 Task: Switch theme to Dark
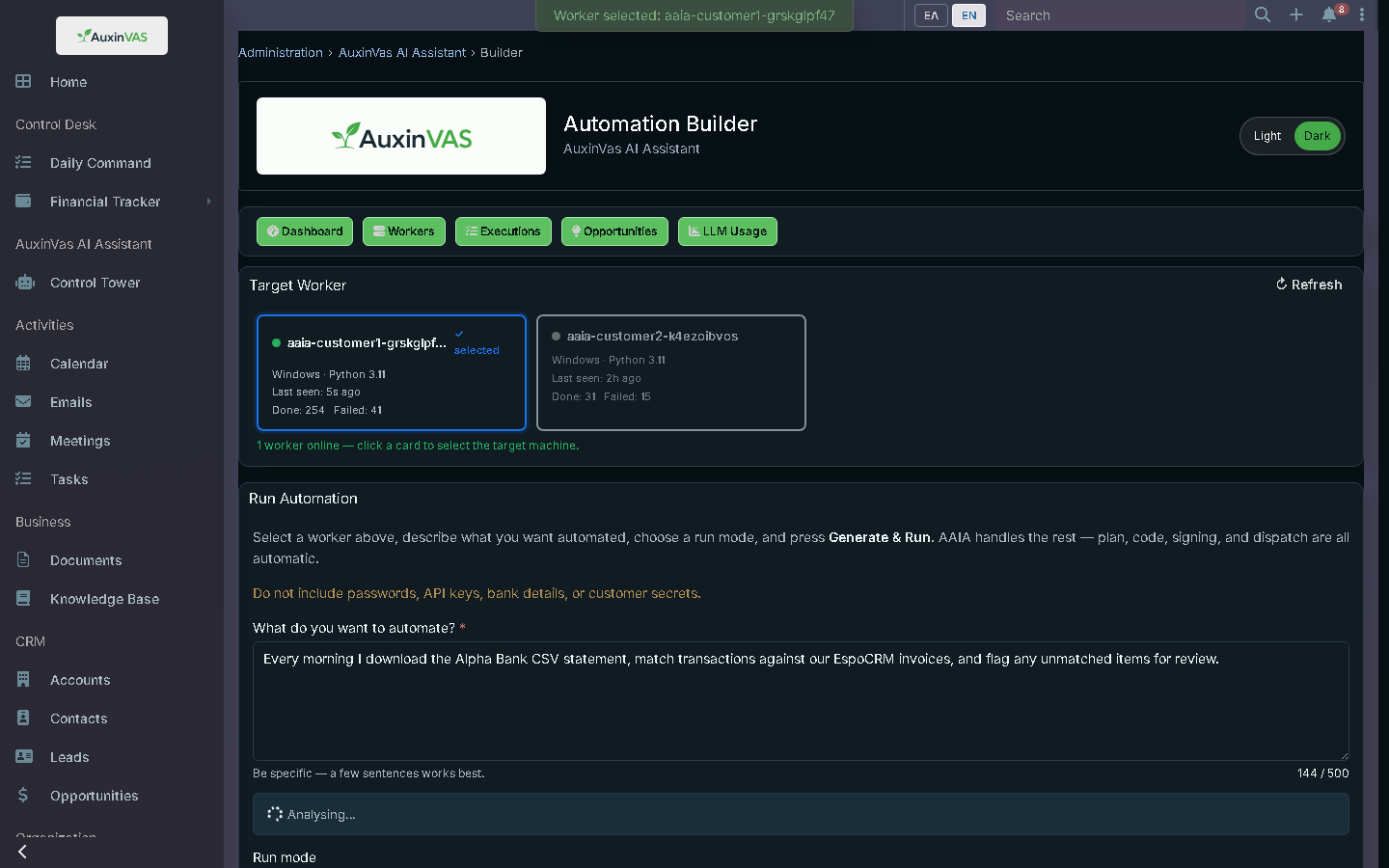point(1317,136)
